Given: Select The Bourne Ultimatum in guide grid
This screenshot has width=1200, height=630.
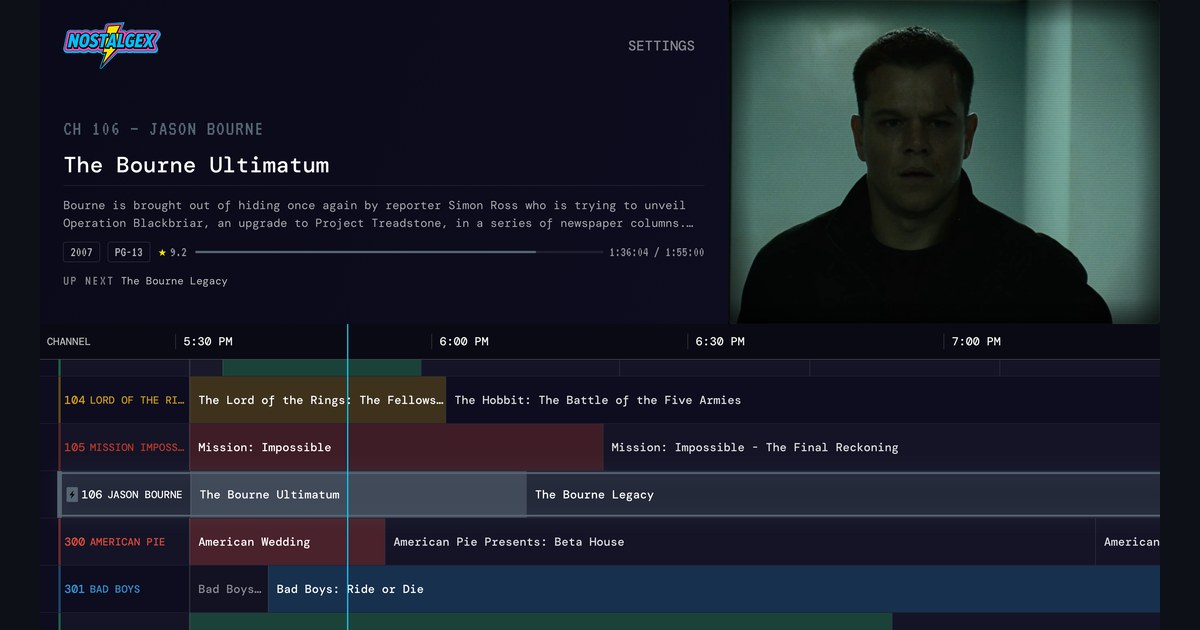Looking at the screenshot, I should click(358, 494).
